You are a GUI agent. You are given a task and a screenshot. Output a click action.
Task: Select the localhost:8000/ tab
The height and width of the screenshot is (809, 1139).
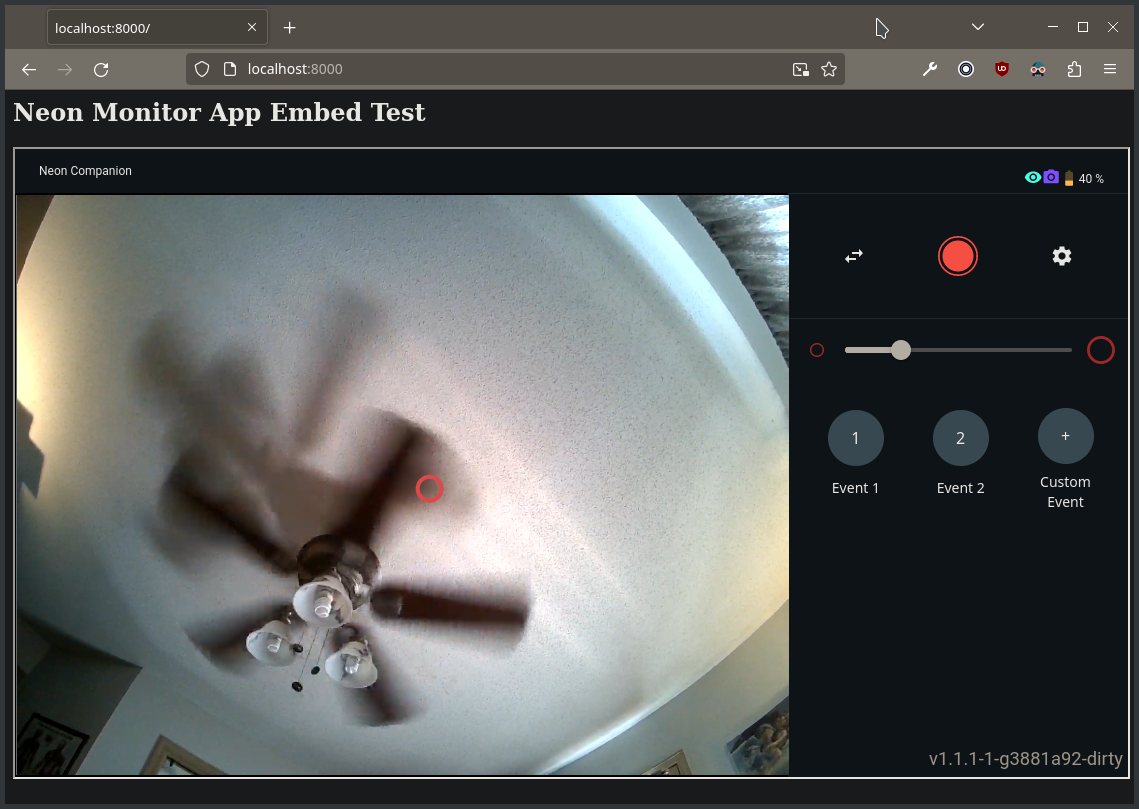(157, 28)
